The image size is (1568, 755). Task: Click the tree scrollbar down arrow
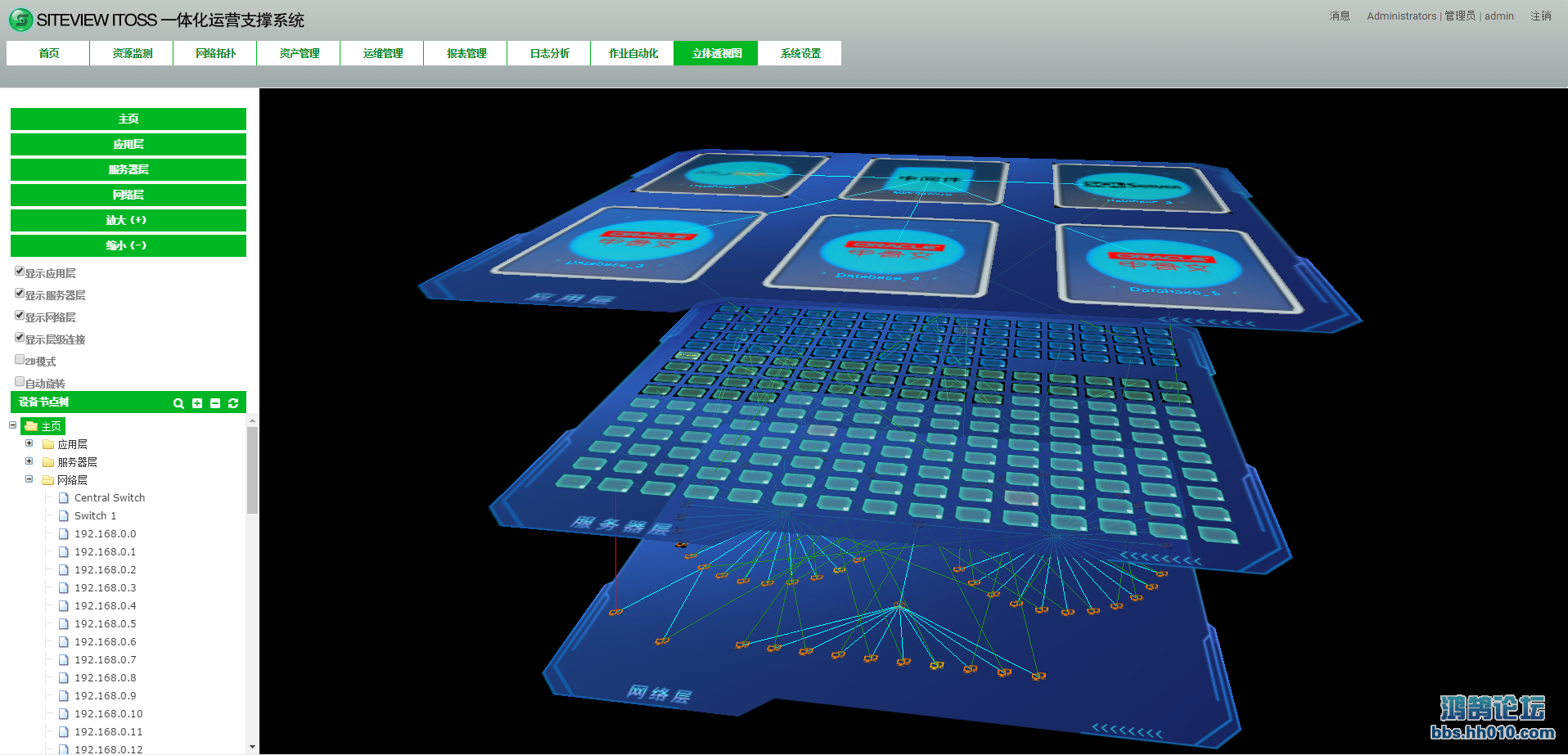tap(252, 747)
